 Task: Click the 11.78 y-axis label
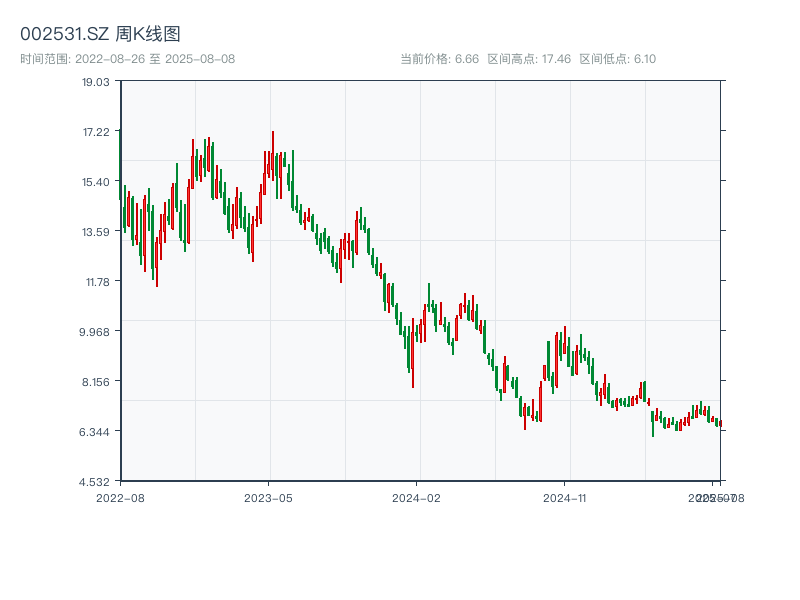pos(96,282)
